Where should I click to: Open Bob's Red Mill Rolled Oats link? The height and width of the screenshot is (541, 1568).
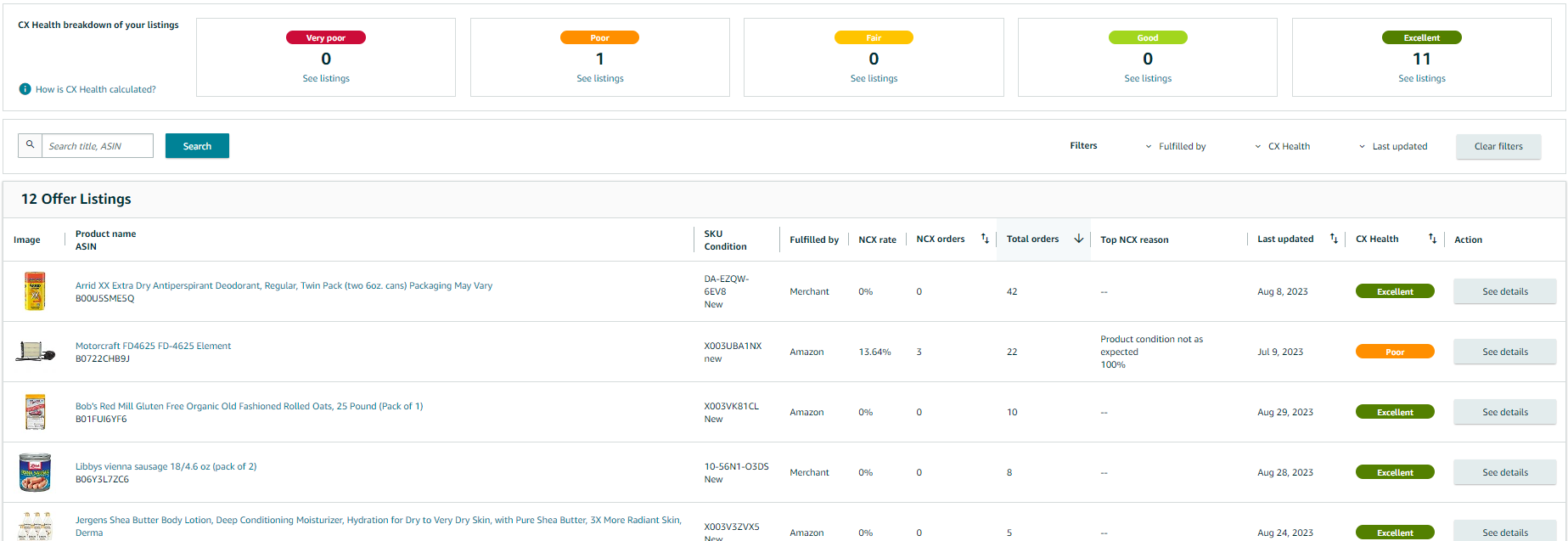249,406
